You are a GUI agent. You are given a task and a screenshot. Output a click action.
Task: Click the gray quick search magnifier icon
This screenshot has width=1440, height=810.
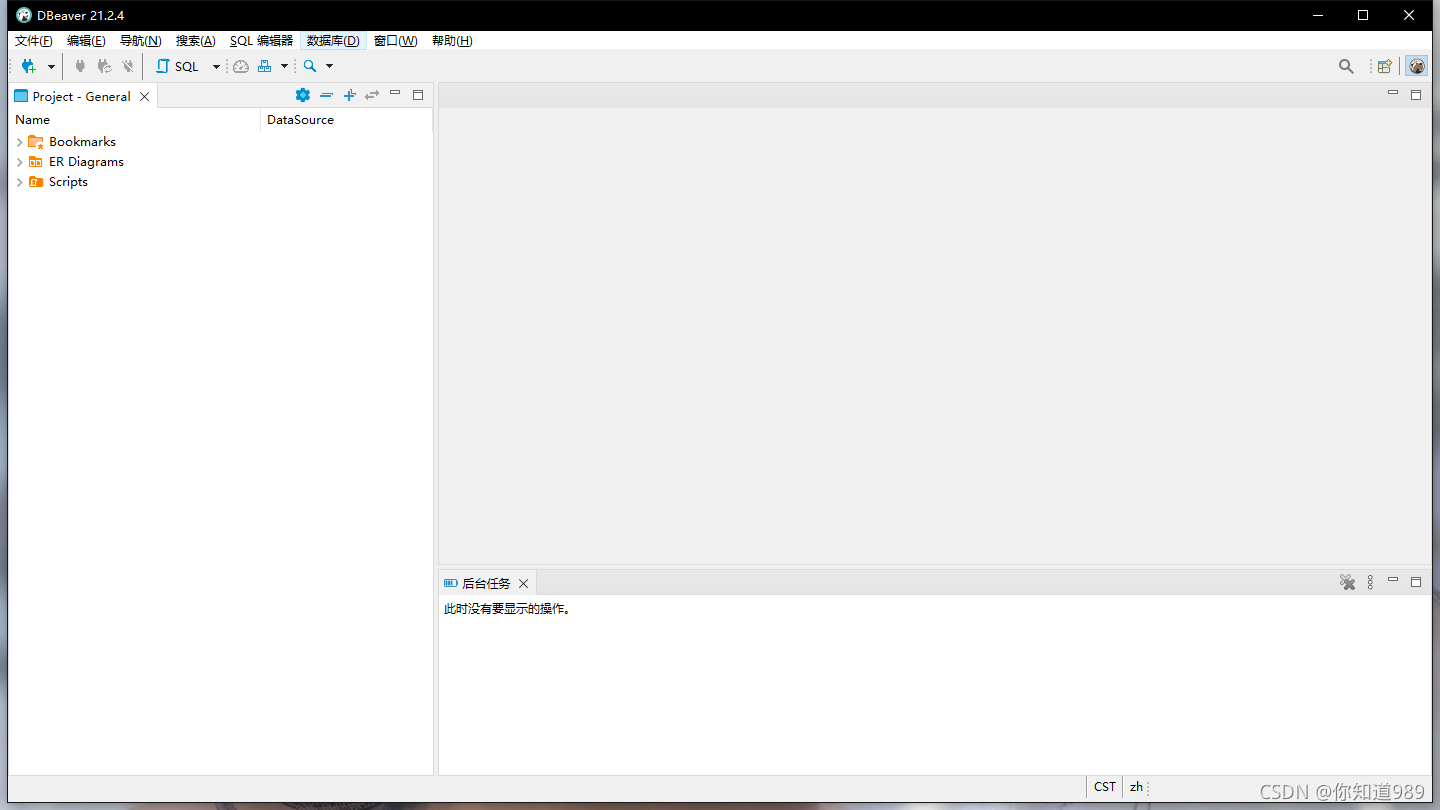pyautogui.click(x=1346, y=66)
